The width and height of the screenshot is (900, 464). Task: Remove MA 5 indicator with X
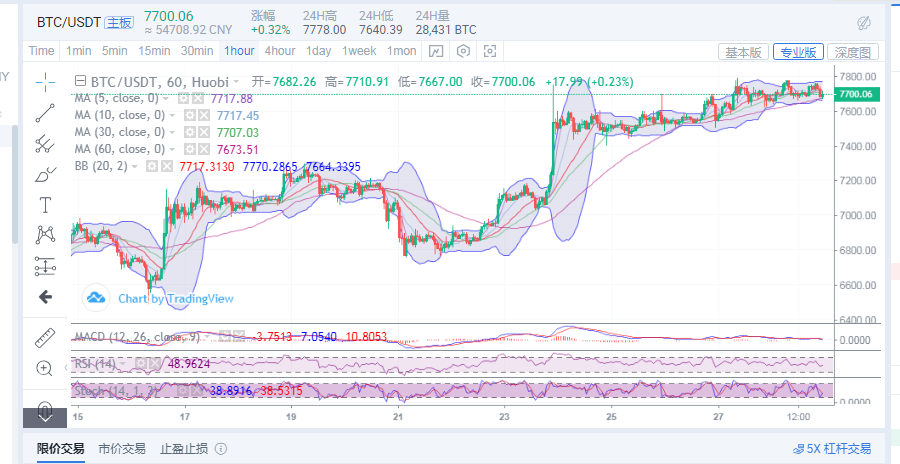tap(196, 99)
